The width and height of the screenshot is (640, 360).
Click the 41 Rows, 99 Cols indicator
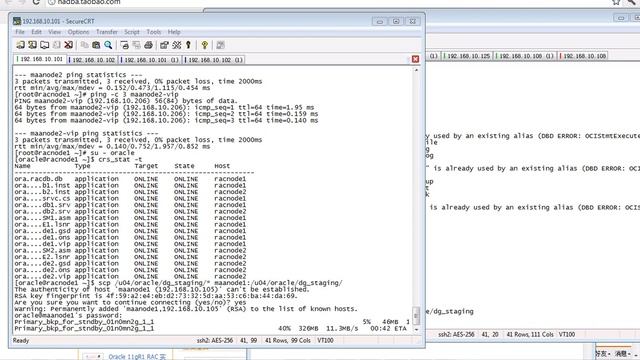click(x=288, y=340)
